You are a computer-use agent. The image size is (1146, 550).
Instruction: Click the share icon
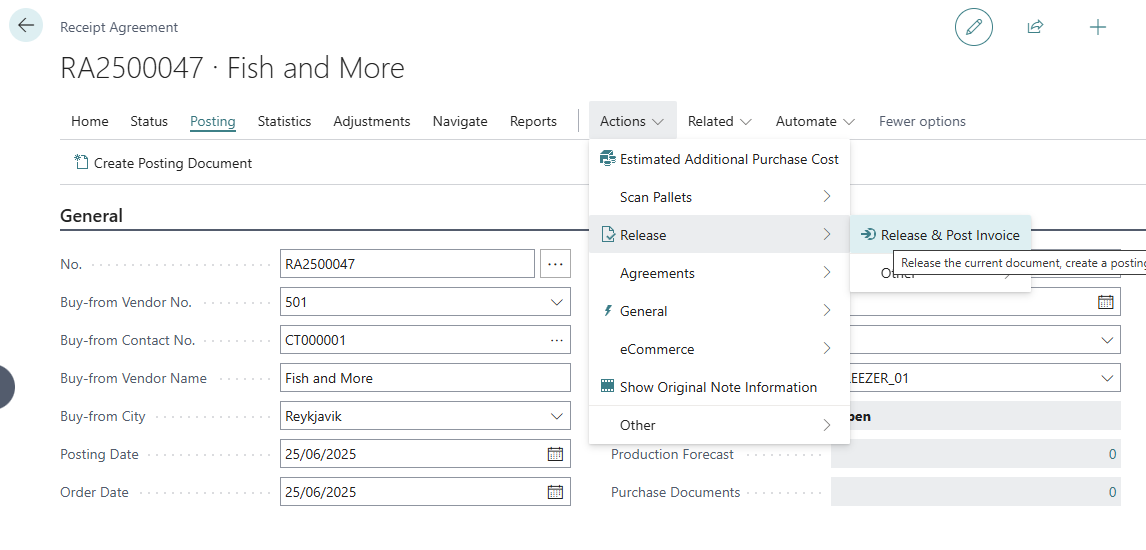click(x=1035, y=27)
